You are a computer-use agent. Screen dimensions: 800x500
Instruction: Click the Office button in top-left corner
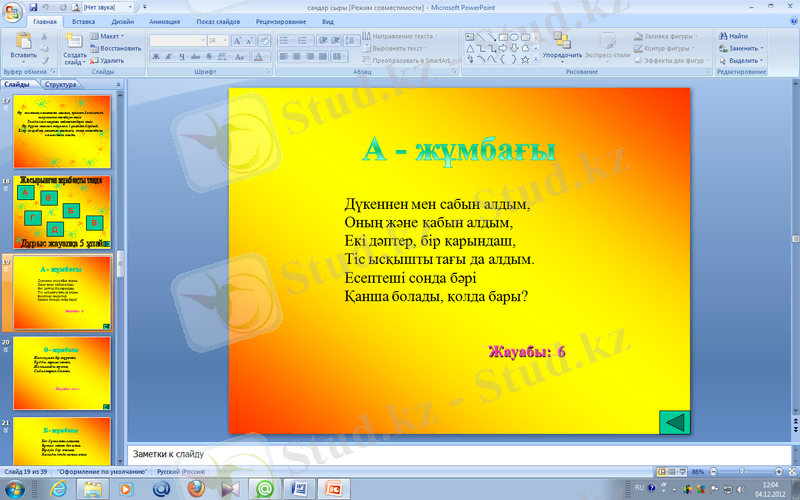pyautogui.click(x=12, y=12)
